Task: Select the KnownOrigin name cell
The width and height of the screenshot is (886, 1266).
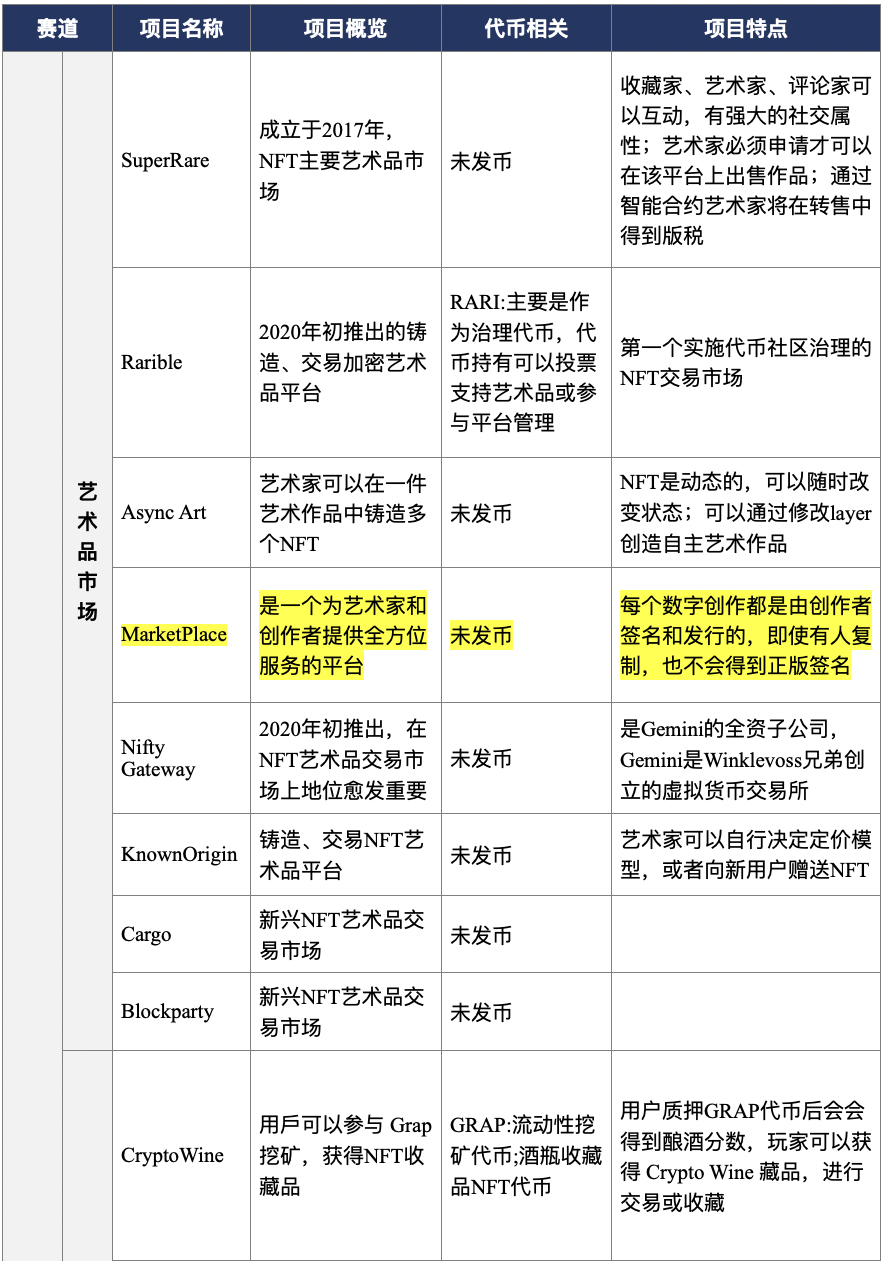Action: tap(181, 854)
